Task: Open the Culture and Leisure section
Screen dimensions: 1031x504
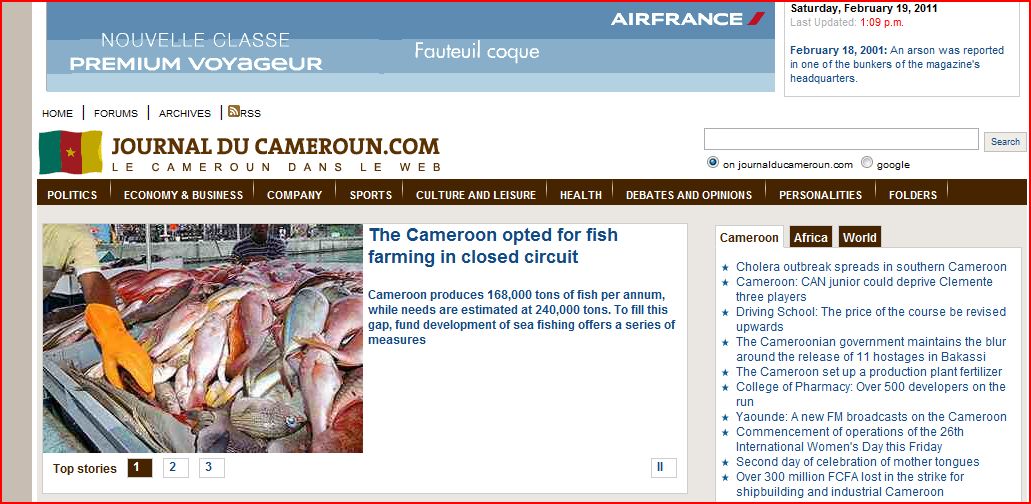Action: (x=476, y=195)
